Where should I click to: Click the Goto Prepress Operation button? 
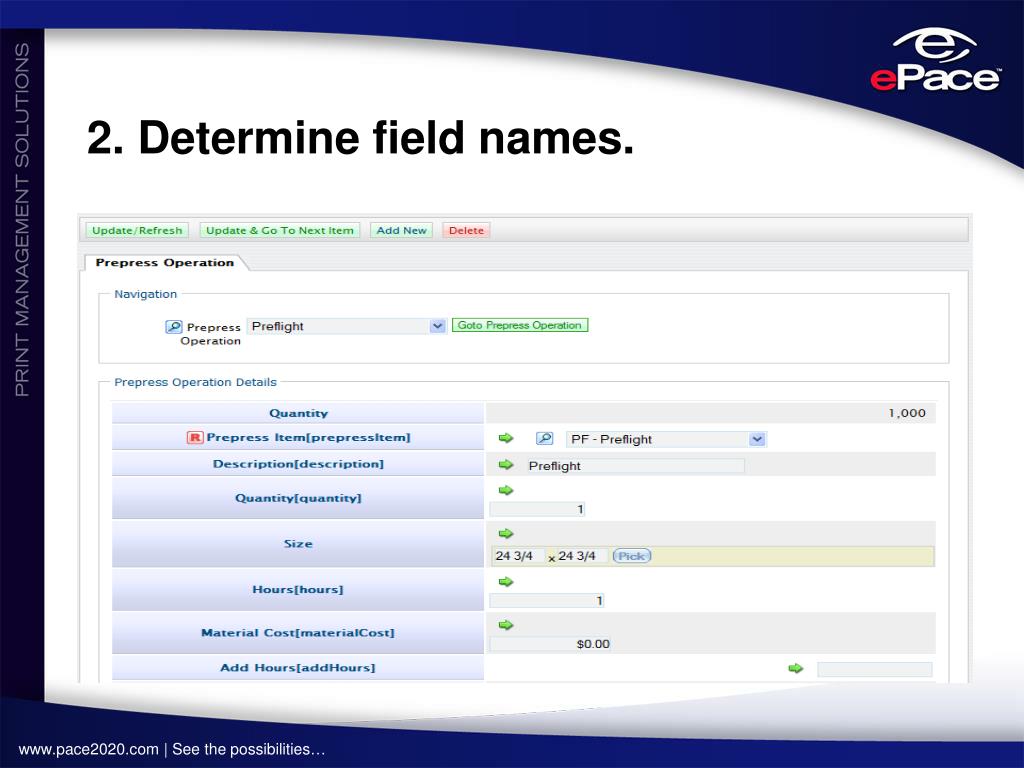(x=520, y=325)
